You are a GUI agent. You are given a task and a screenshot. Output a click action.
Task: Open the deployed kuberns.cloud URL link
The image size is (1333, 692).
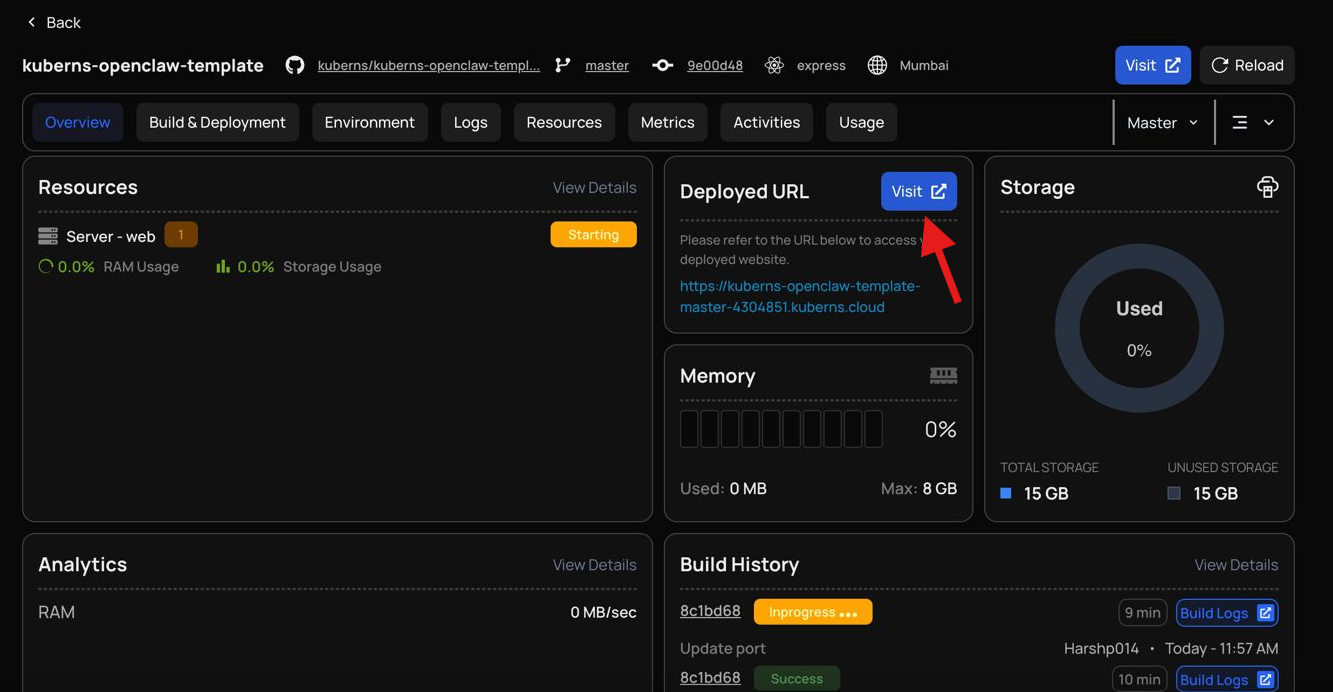point(799,296)
